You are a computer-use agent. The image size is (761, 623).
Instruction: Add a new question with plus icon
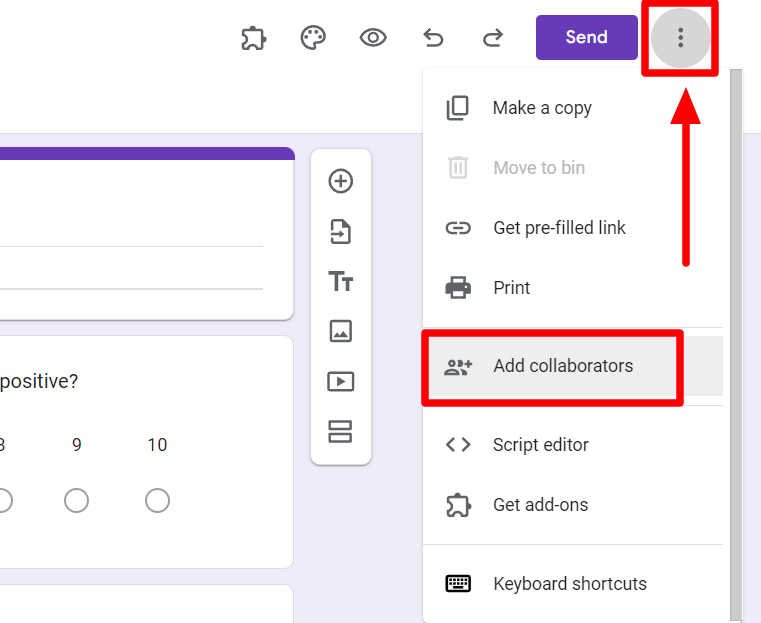coord(341,181)
